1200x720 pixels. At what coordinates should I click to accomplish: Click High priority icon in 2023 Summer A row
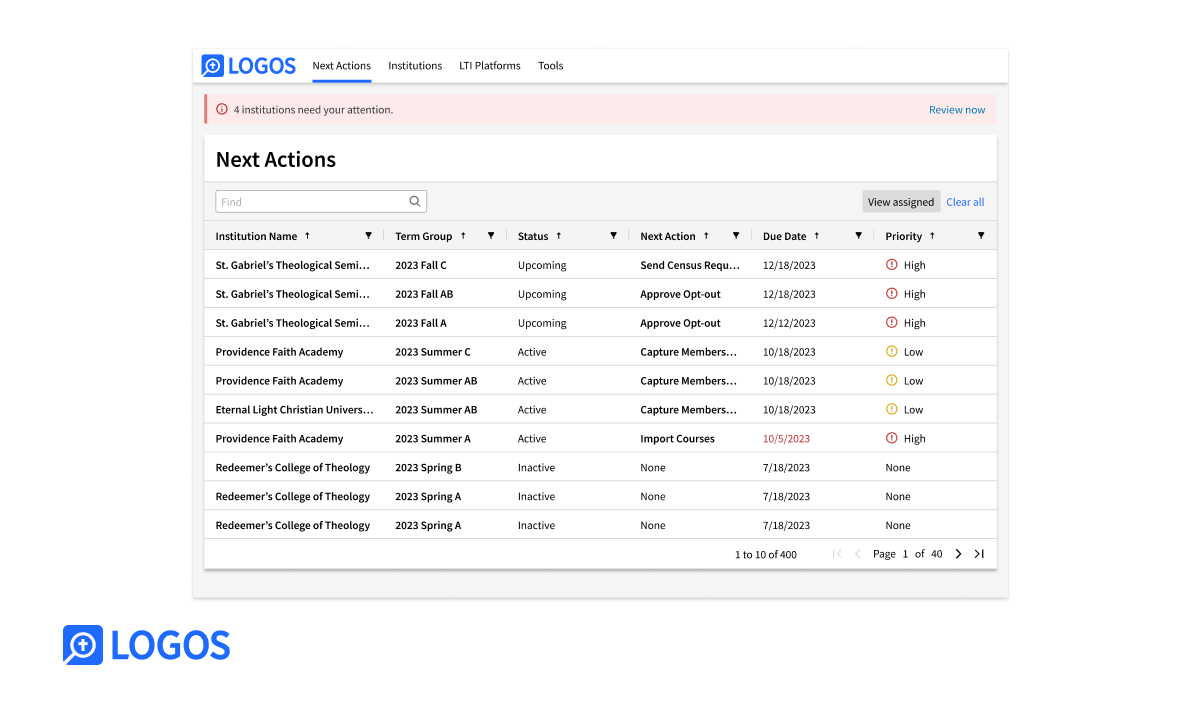(892, 439)
